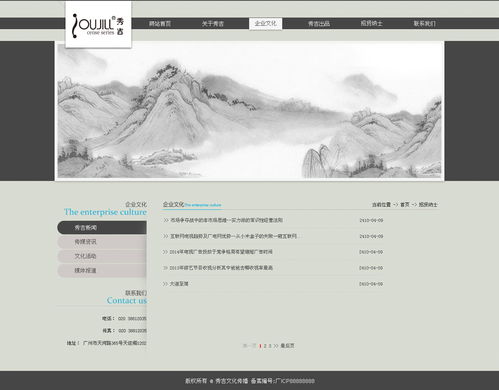Open the 大道至简 article link
499x390 pixels.
[179, 284]
